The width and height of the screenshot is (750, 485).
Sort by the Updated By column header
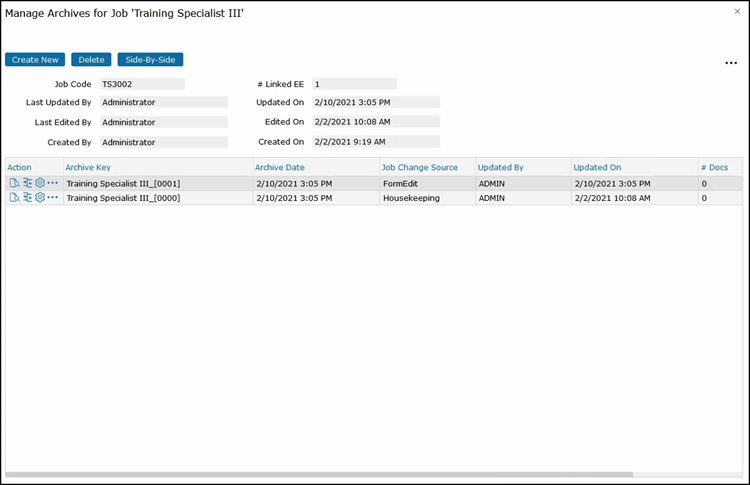pyautogui.click(x=500, y=167)
